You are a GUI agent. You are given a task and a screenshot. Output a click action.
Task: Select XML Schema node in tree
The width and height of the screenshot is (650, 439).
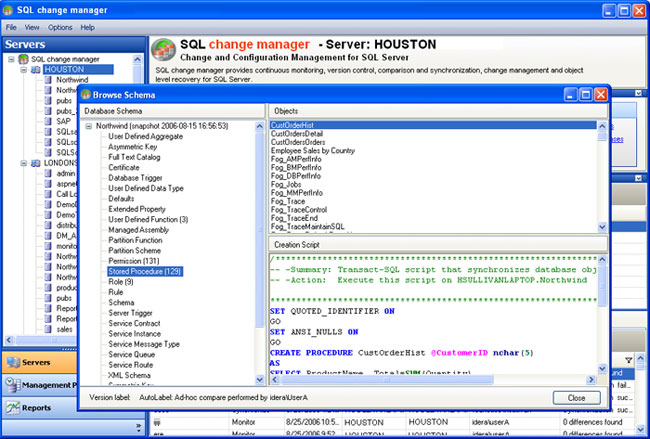tap(129, 375)
